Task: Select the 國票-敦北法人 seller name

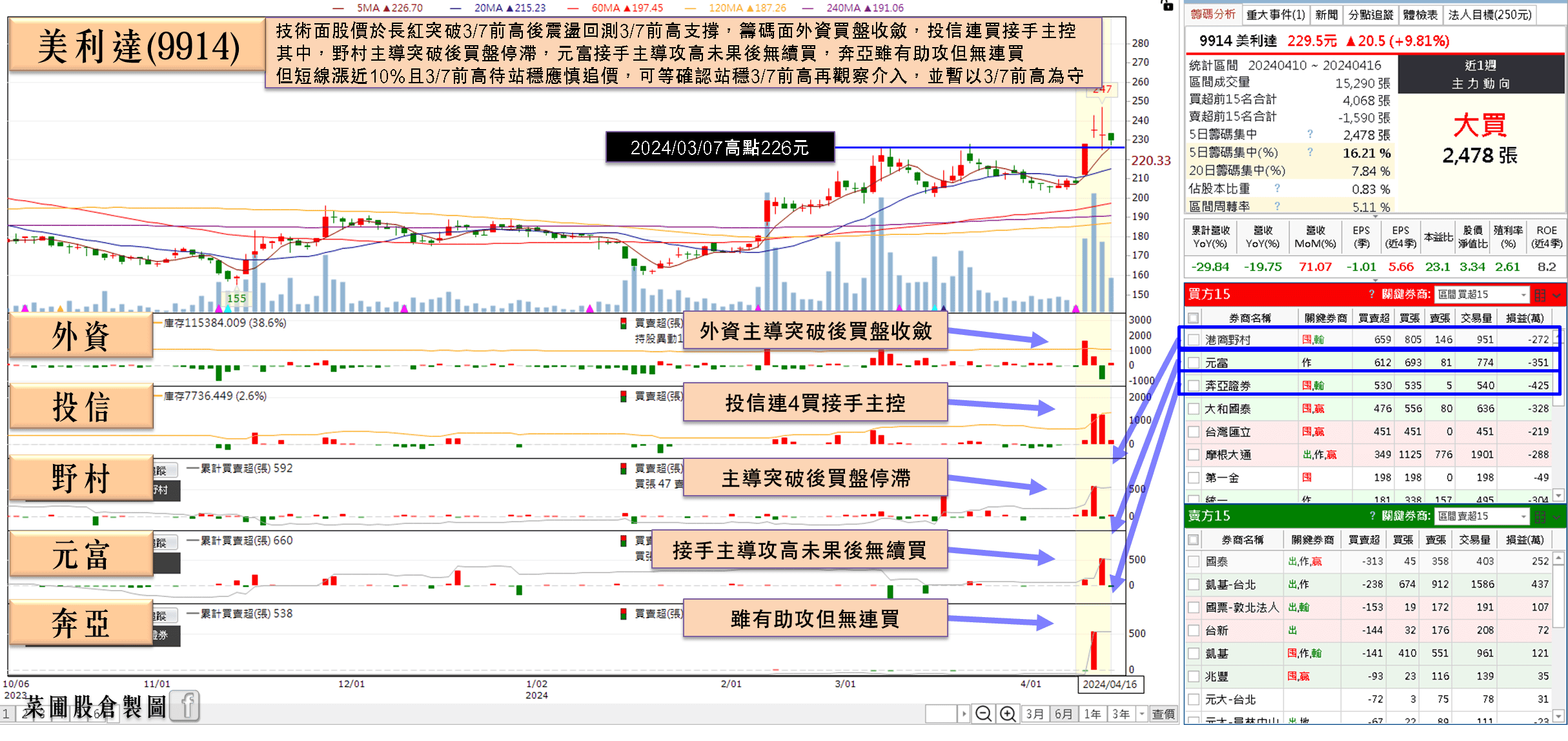Action: (x=1242, y=607)
